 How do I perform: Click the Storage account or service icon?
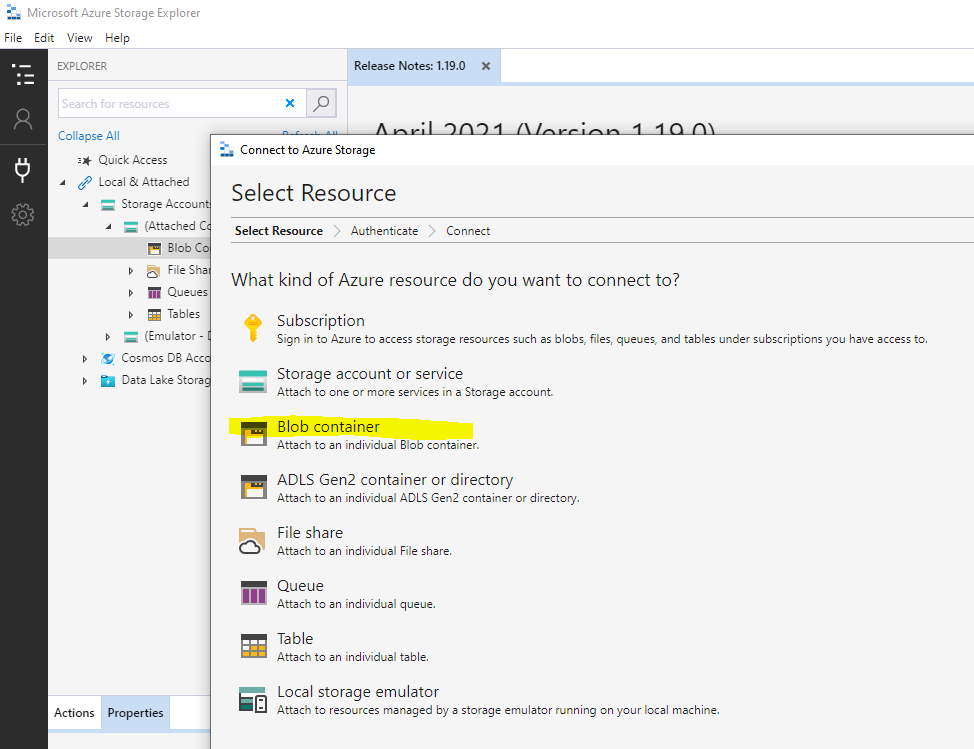click(x=253, y=381)
